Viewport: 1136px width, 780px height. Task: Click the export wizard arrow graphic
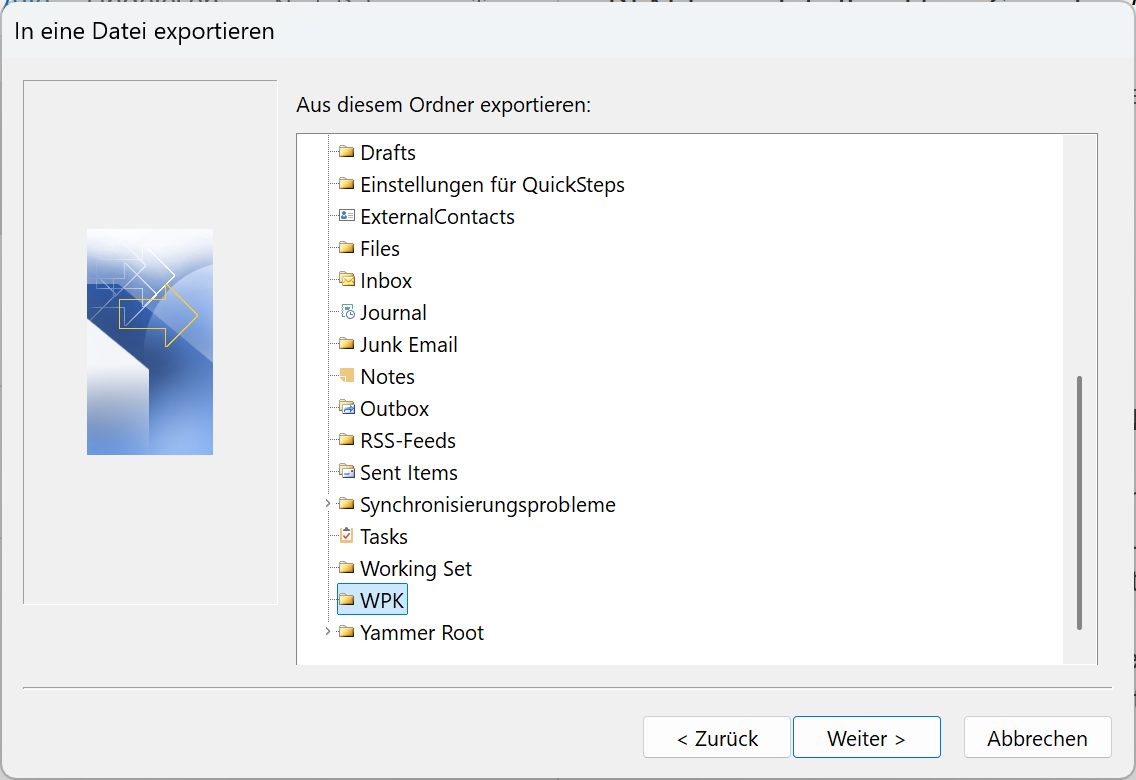pyautogui.click(x=150, y=342)
